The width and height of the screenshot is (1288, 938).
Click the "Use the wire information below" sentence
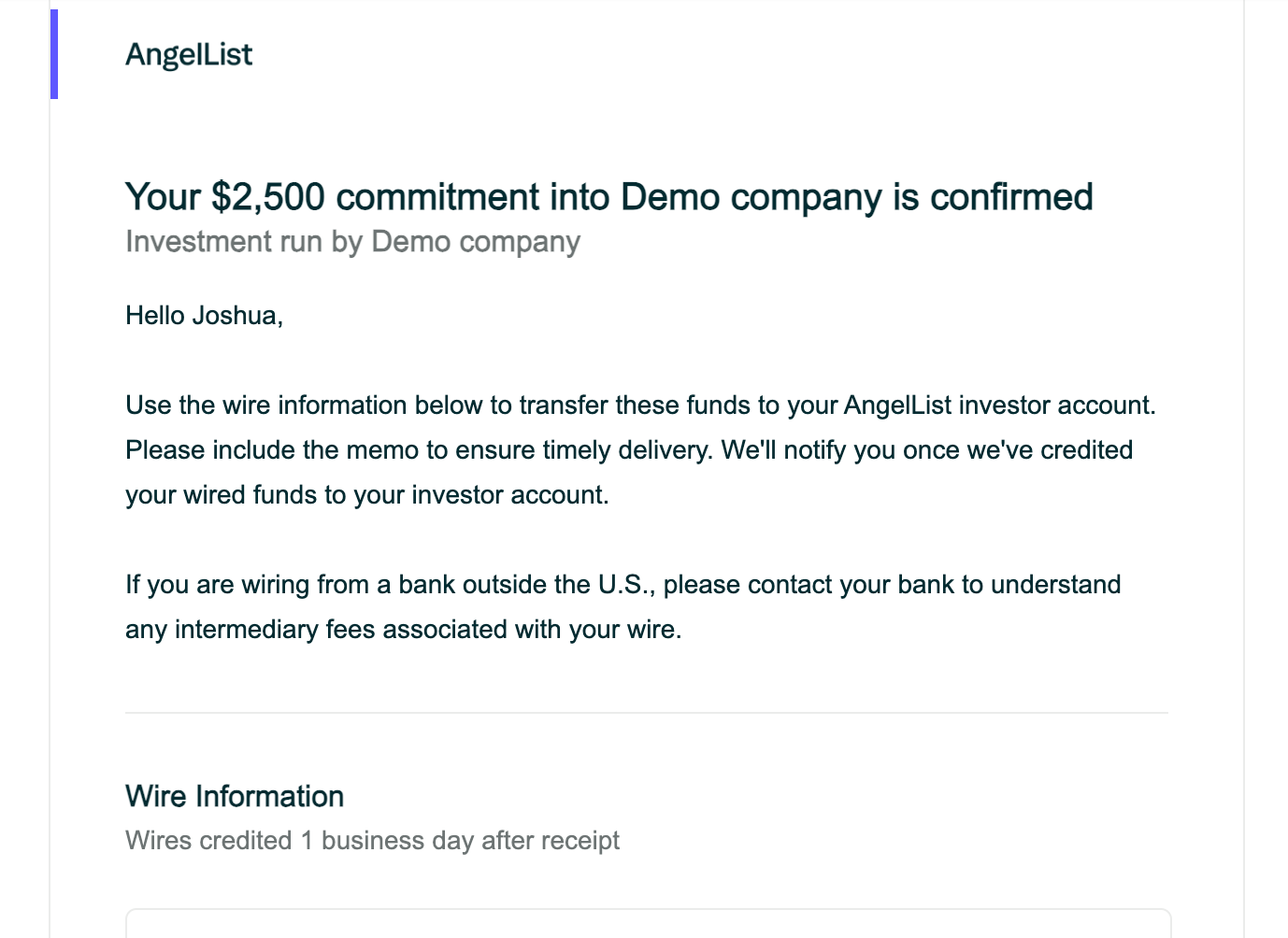pos(641,405)
